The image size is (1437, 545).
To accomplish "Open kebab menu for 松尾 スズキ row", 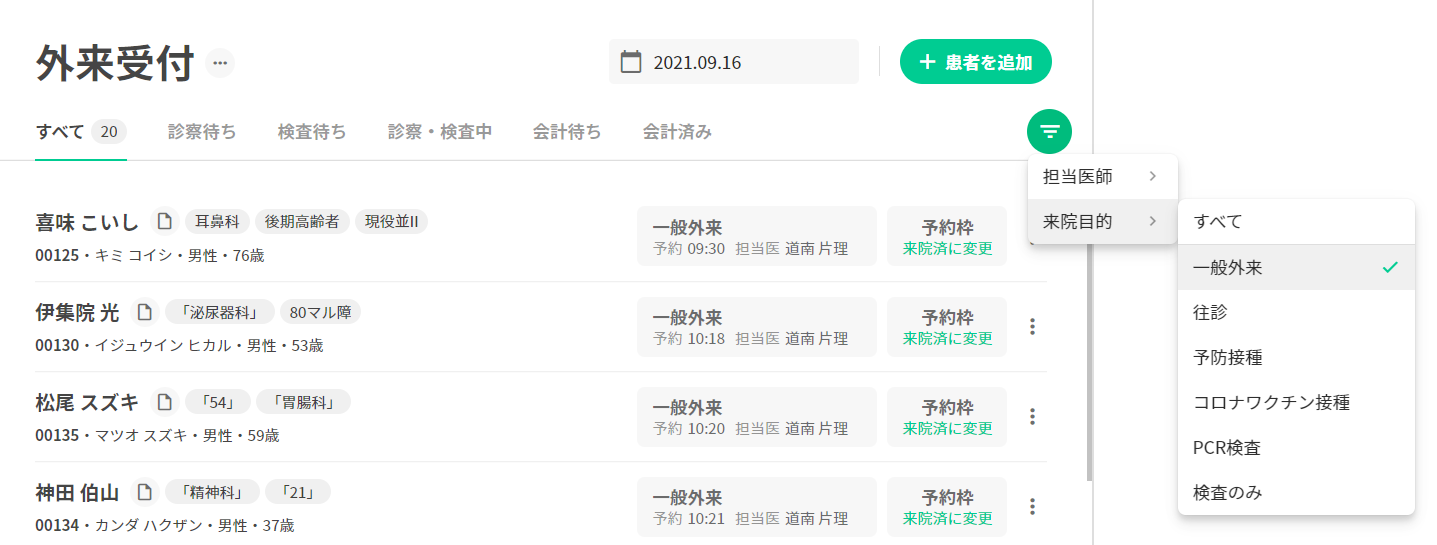I will [x=1033, y=416].
